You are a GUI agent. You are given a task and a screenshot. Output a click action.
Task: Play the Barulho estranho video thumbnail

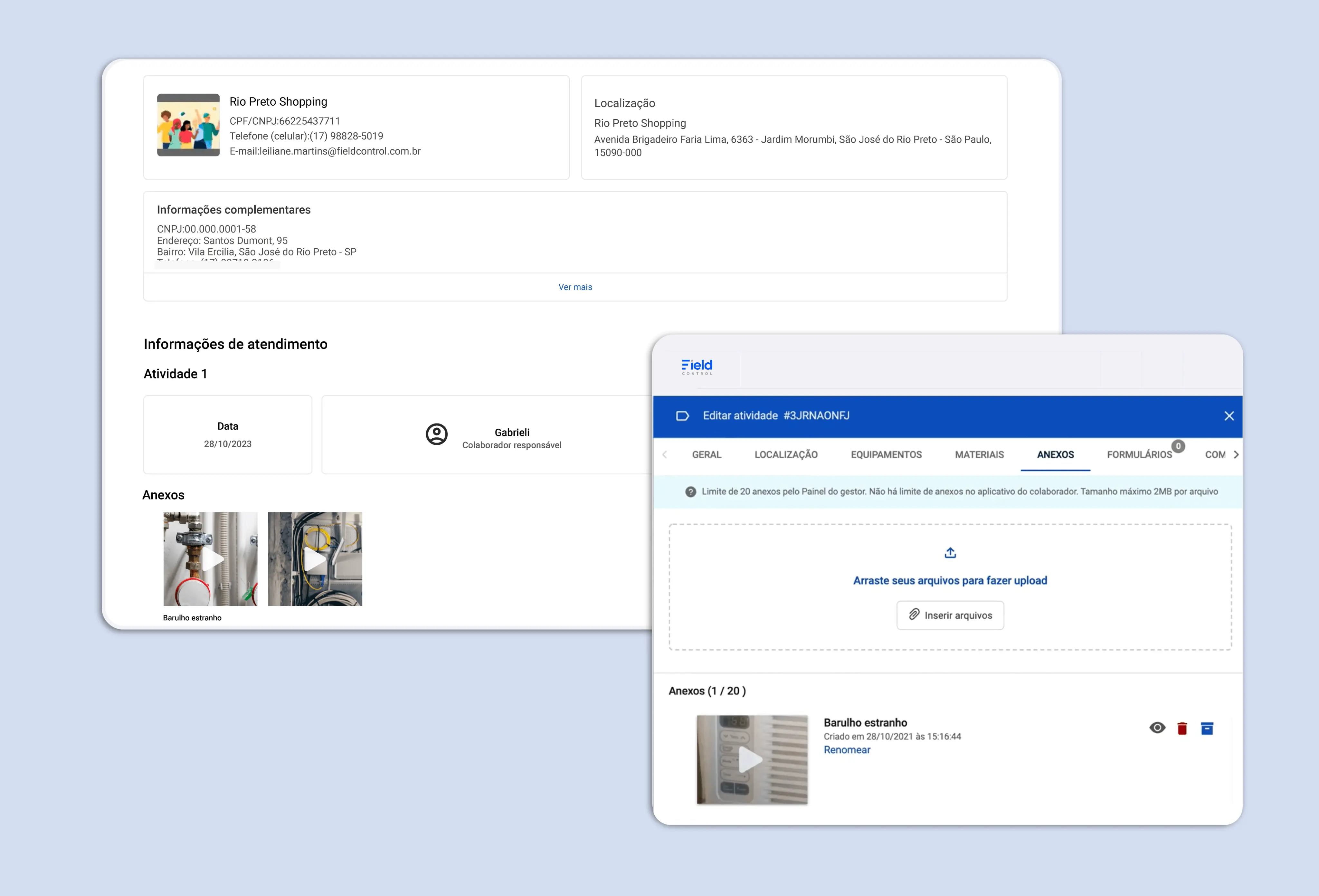click(752, 760)
